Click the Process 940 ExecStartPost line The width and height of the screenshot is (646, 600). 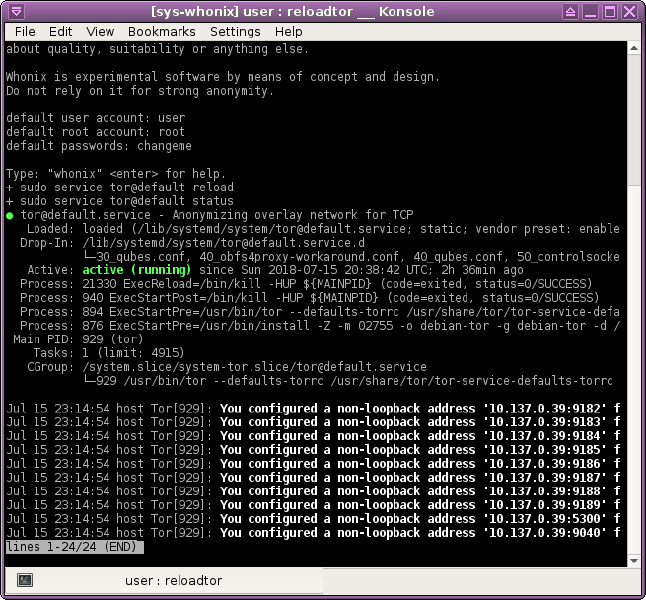click(309, 298)
